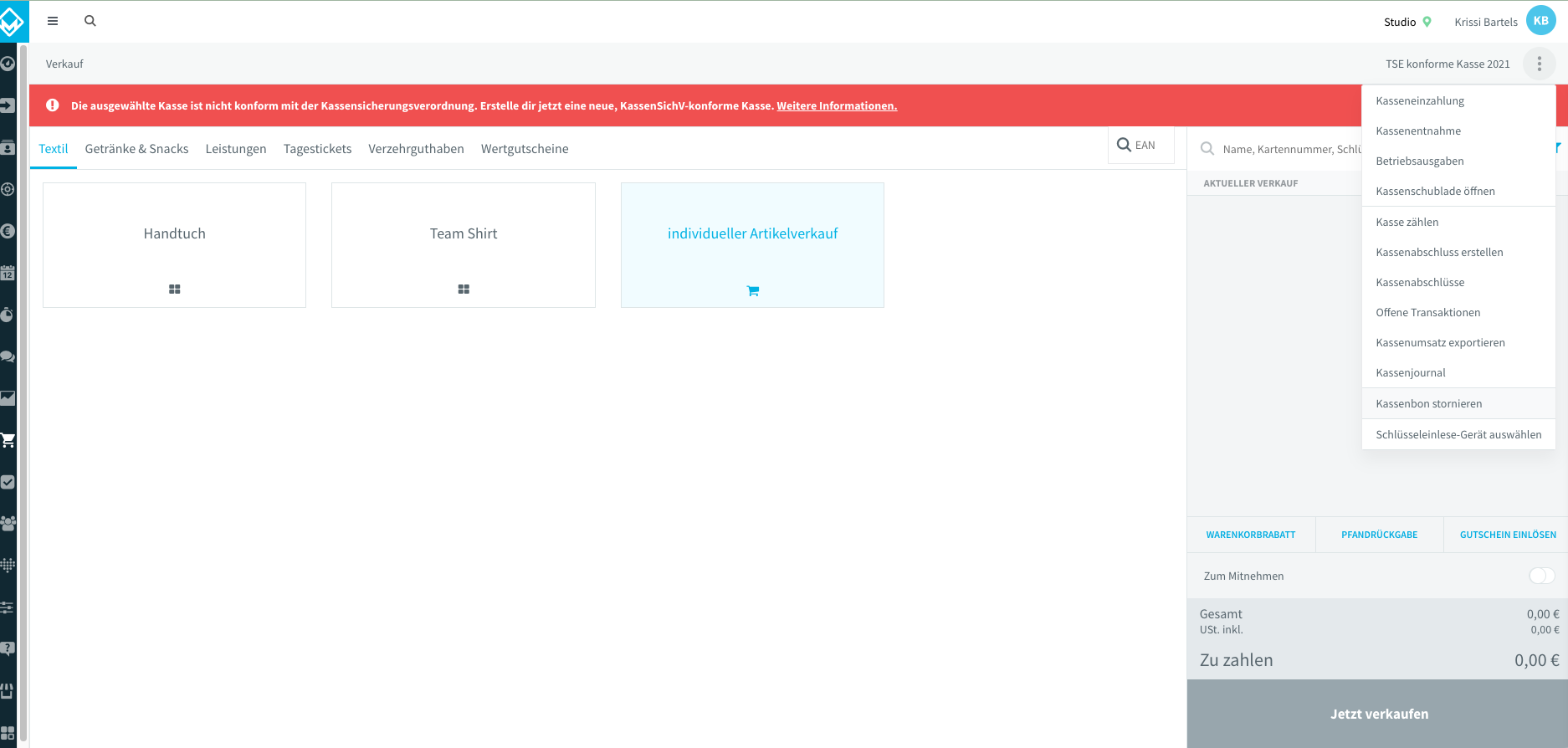Image resolution: width=1568 pixels, height=748 pixels.
Task: Click the chat messages sidebar icon
Action: click(8, 356)
